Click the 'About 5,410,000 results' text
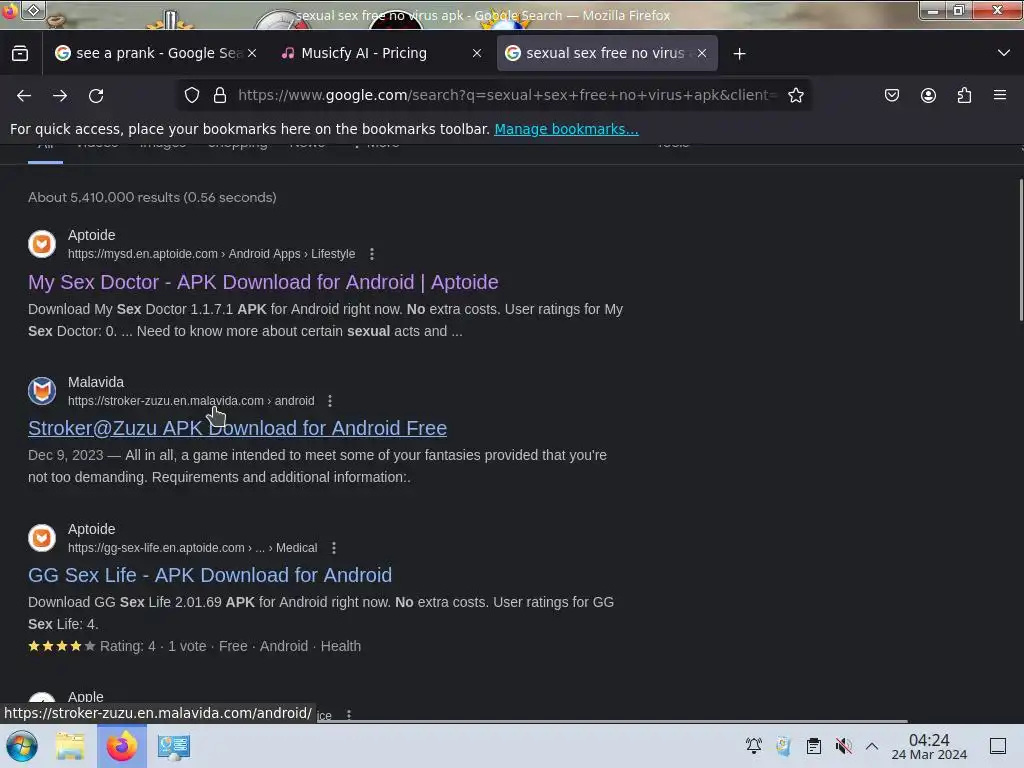 (x=152, y=197)
